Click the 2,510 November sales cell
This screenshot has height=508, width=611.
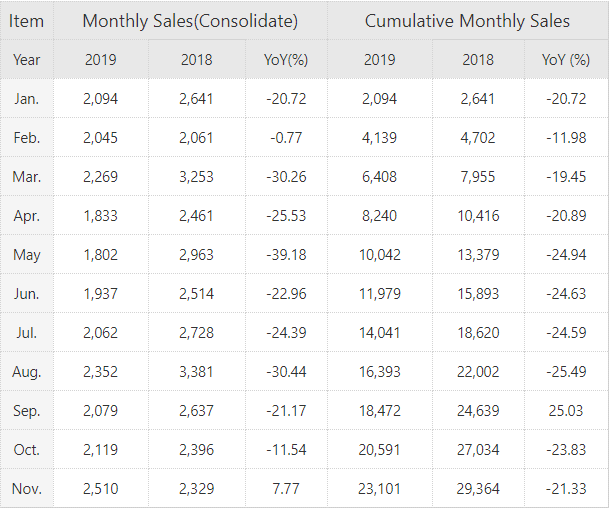coord(100,489)
